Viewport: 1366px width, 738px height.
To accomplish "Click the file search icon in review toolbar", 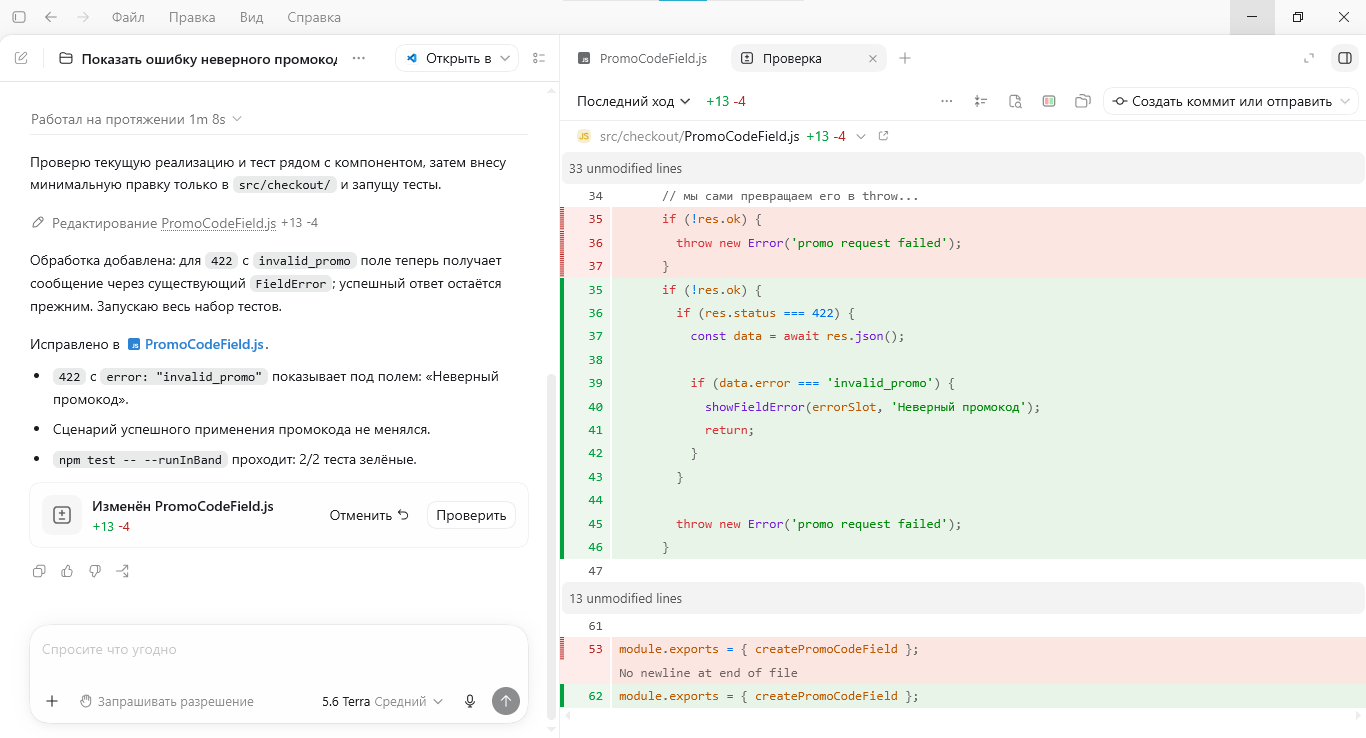I will coord(1015,101).
